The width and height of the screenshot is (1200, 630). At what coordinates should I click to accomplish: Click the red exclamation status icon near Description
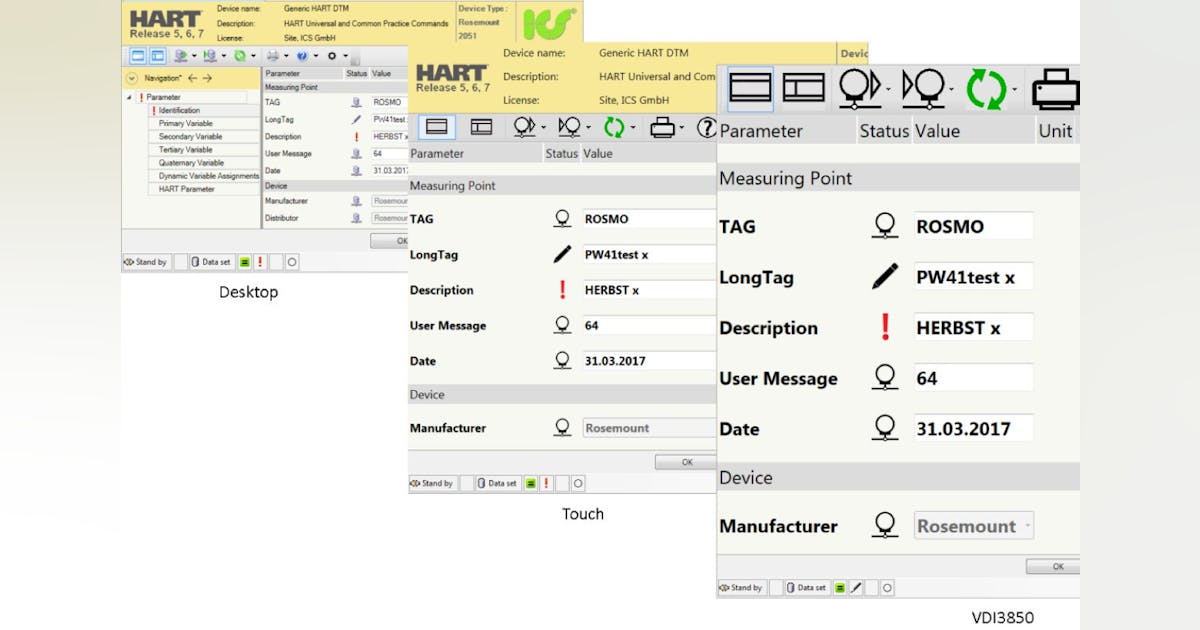[x=884, y=328]
